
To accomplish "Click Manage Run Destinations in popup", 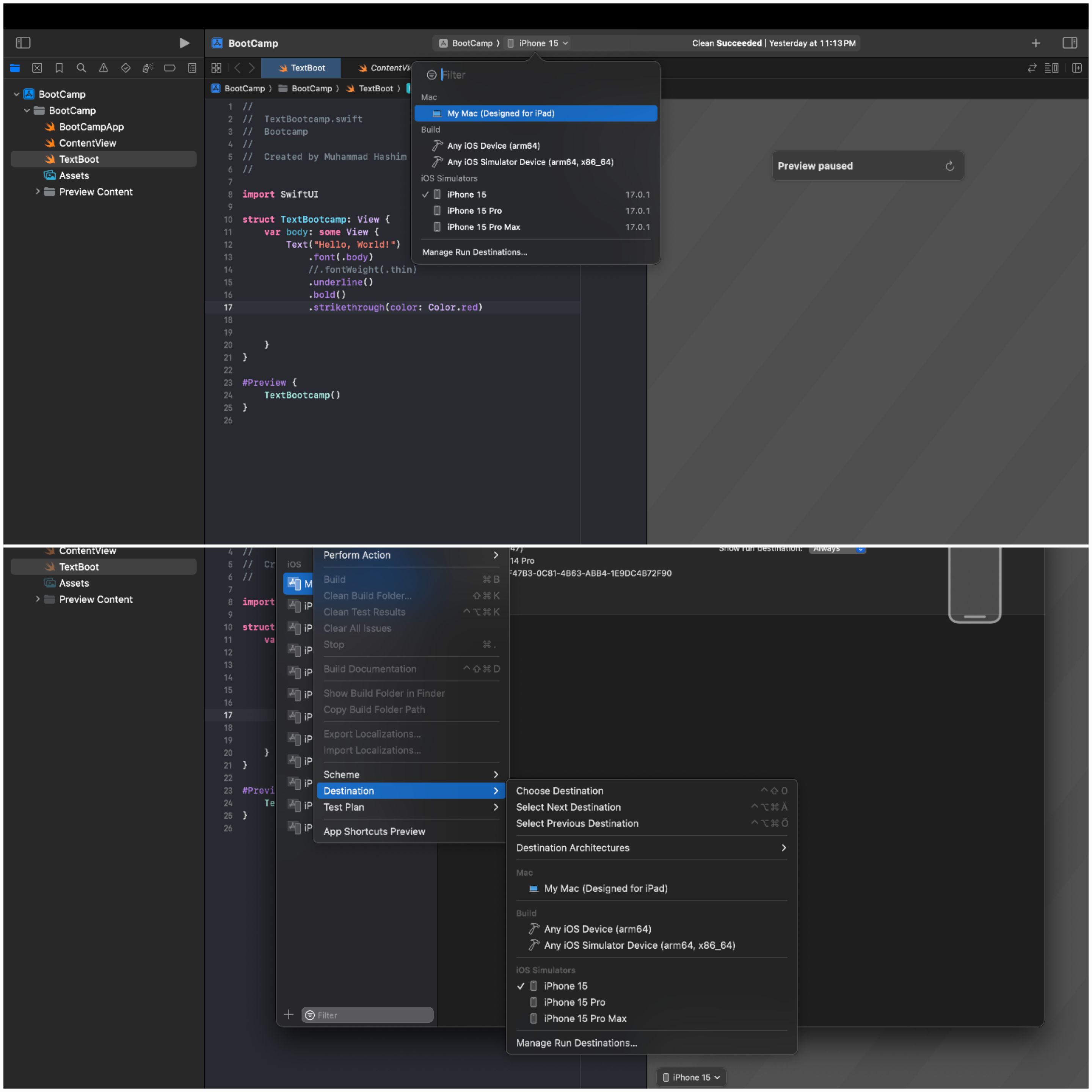I will (474, 252).
